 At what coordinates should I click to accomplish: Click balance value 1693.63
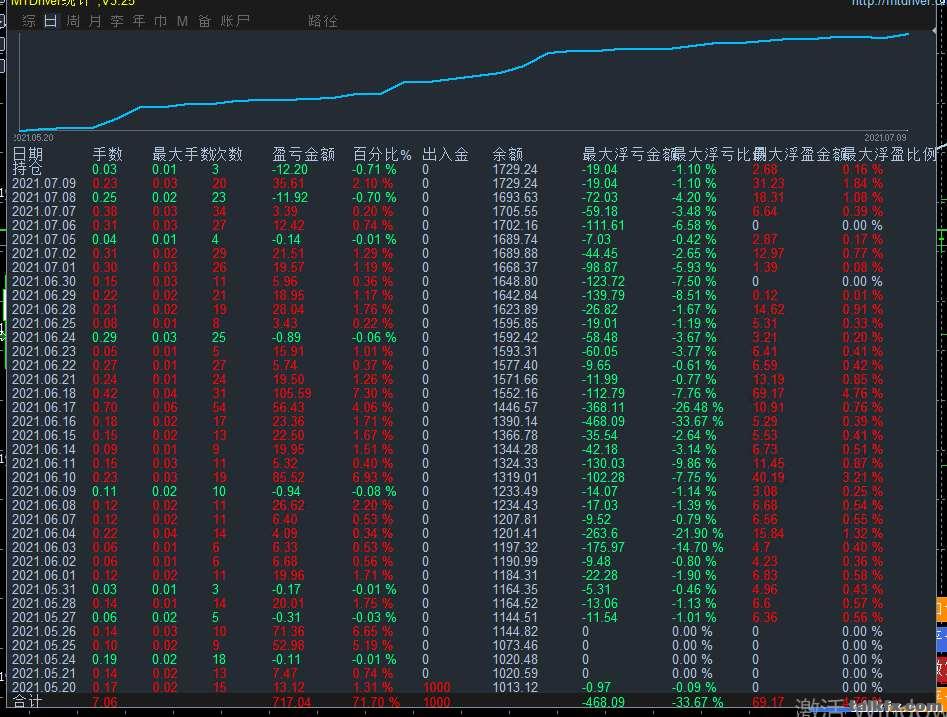click(515, 197)
